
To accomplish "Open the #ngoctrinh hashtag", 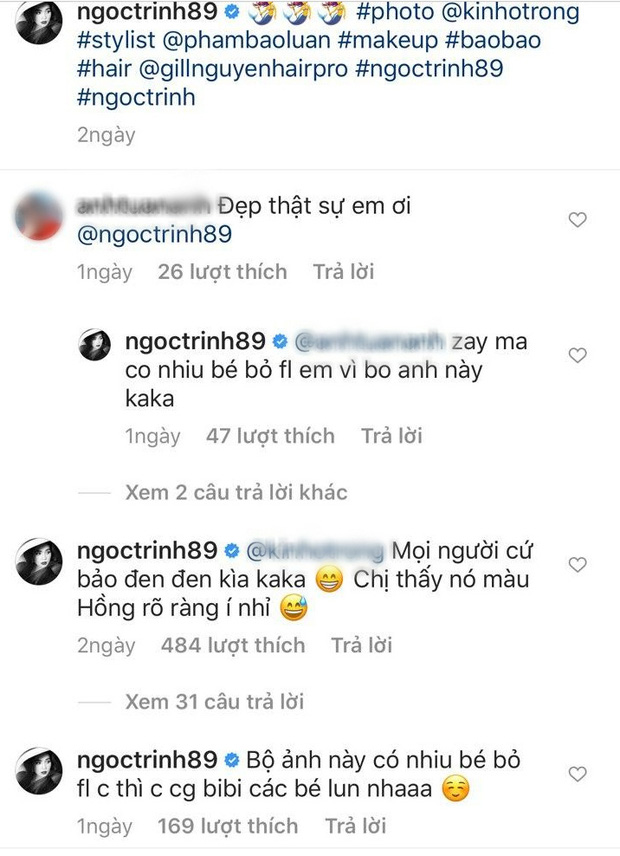I will pyautogui.click(x=136, y=98).
